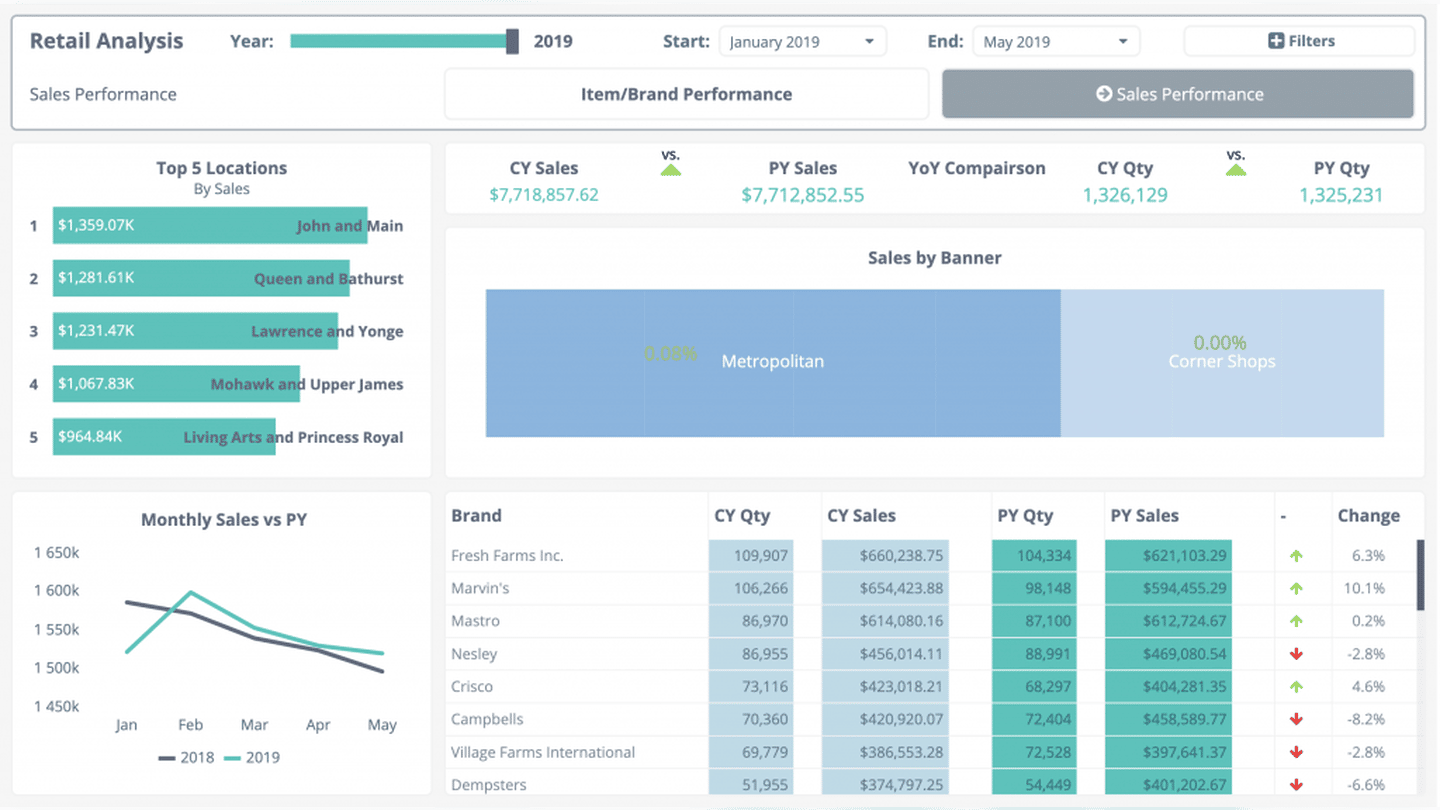Screen dimensions: 1440x810
Task: Click the red down arrow for Campbells
Action: pos(1296,719)
